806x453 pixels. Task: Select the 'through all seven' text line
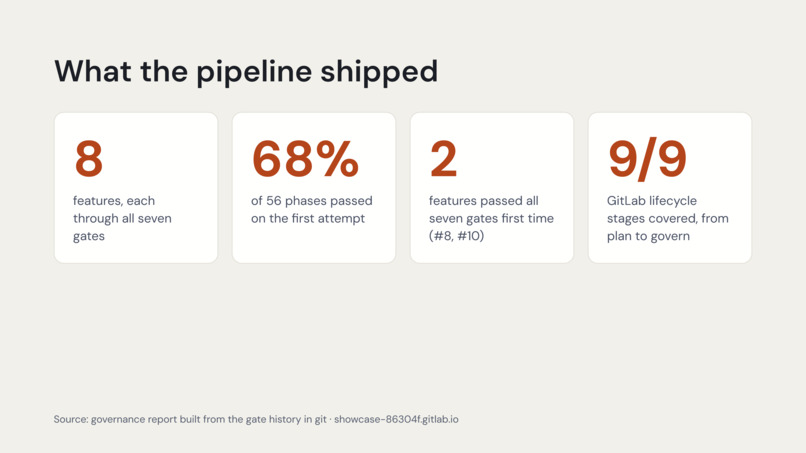pyautogui.click(x=122, y=219)
